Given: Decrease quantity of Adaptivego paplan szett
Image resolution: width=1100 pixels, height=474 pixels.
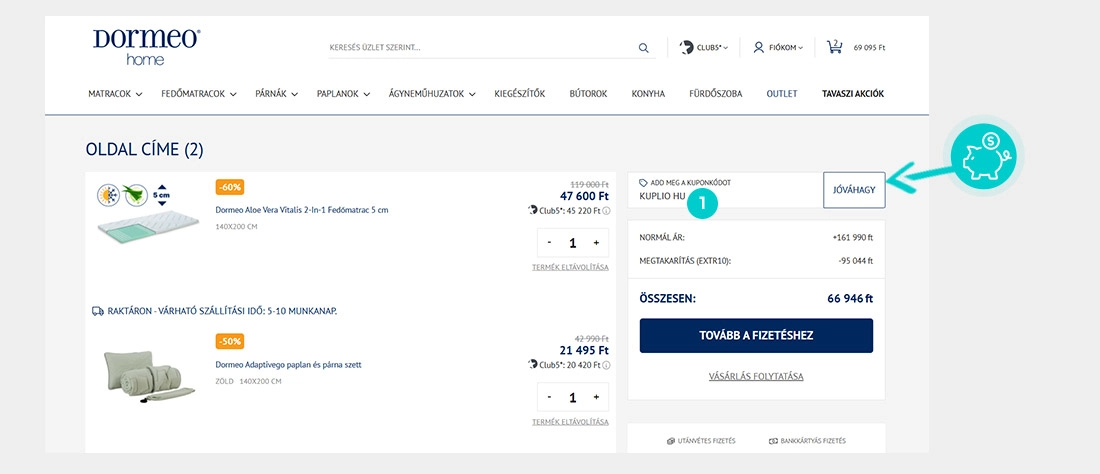Looking at the screenshot, I should [x=549, y=397].
